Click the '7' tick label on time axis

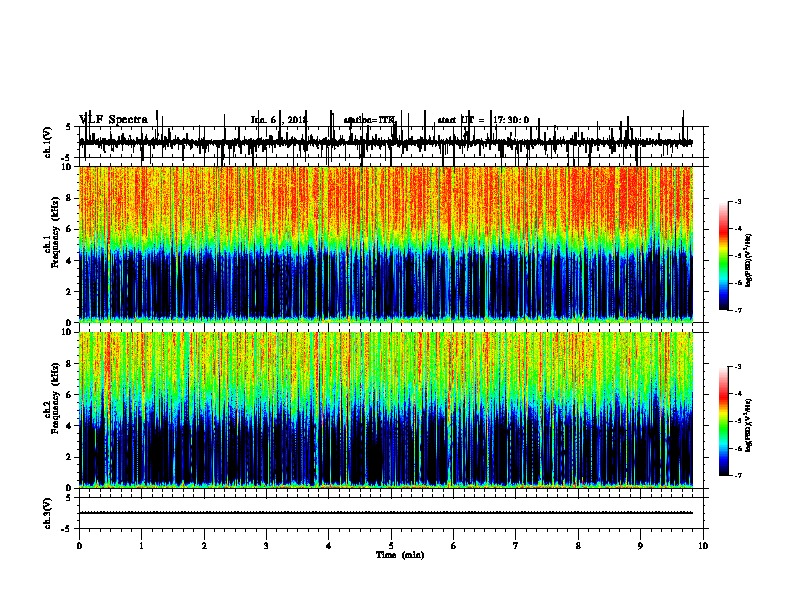pyautogui.click(x=516, y=546)
